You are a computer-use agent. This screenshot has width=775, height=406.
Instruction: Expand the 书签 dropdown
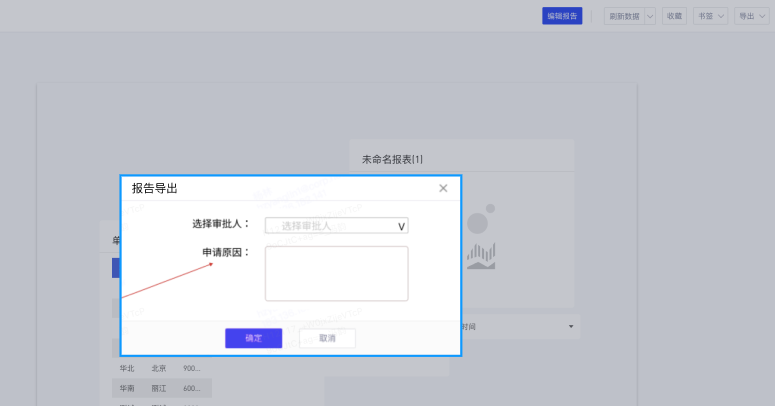(711, 16)
